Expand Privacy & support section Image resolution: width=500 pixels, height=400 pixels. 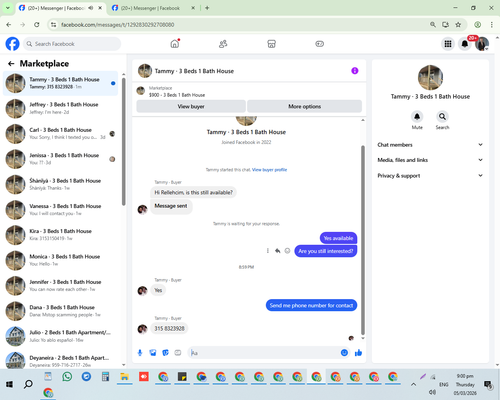coord(430,175)
